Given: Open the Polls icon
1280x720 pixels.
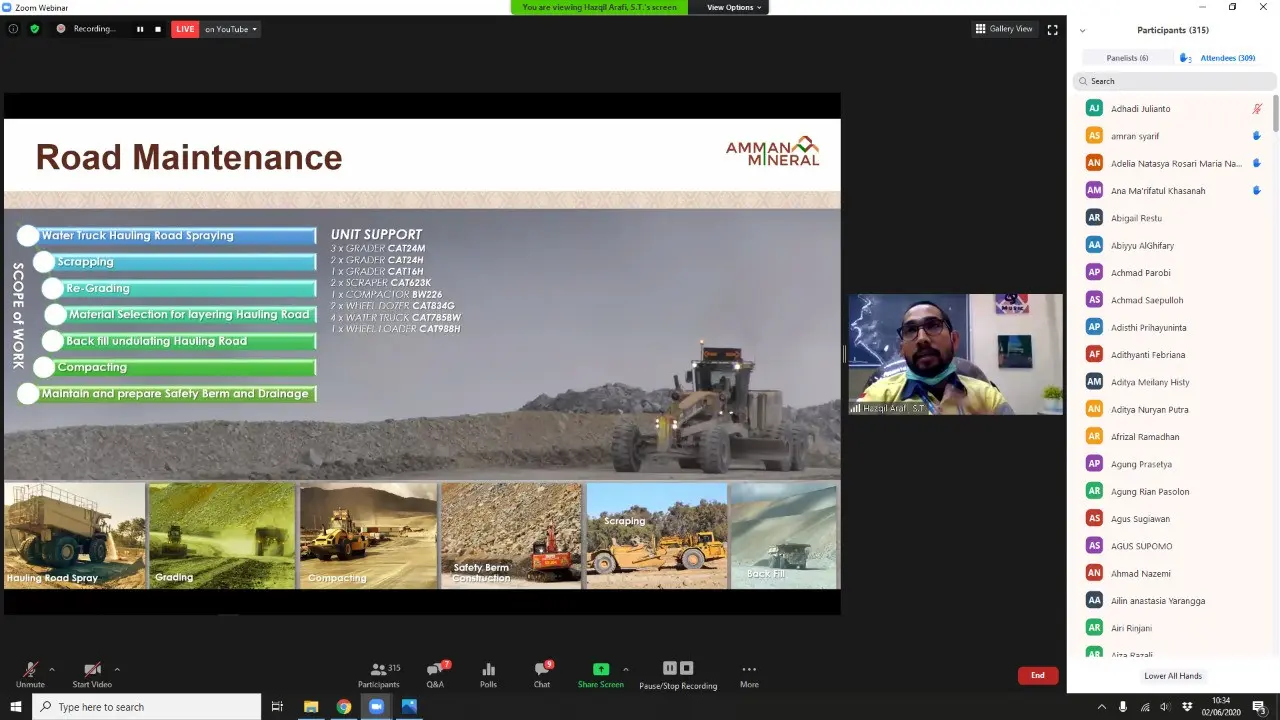Looking at the screenshot, I should click(488, 669).
